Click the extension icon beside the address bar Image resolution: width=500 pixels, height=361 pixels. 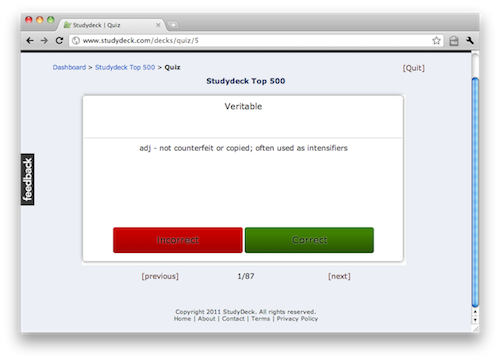pyautogui.click(x=454, y=41)
